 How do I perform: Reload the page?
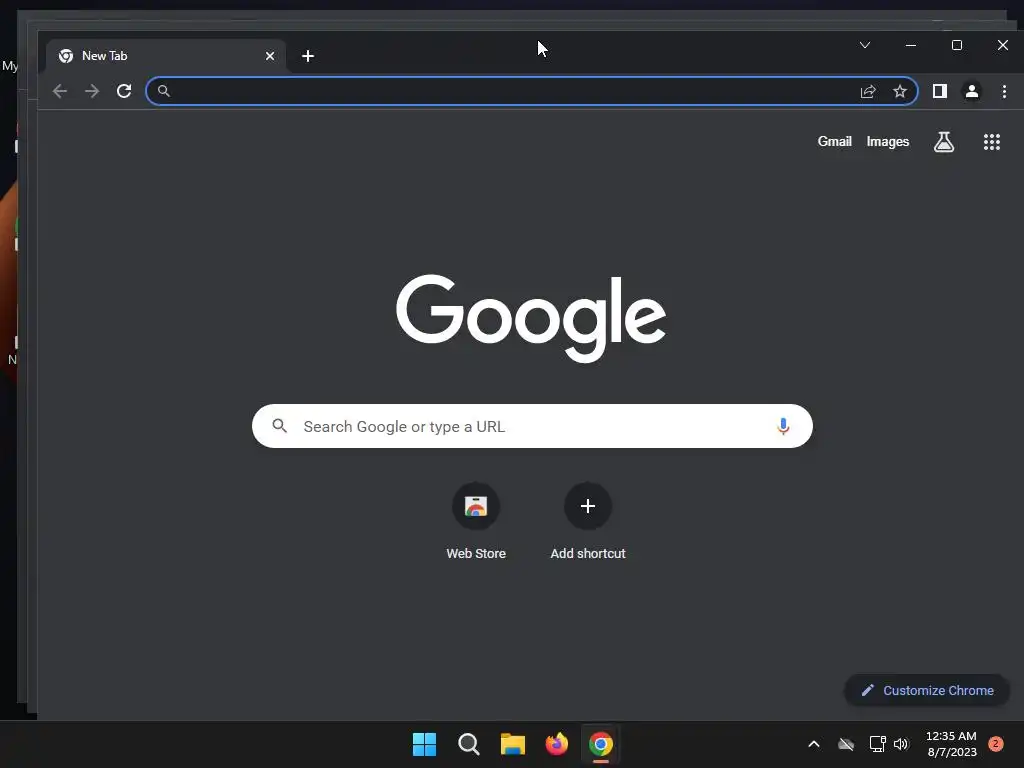pos(124,91)
